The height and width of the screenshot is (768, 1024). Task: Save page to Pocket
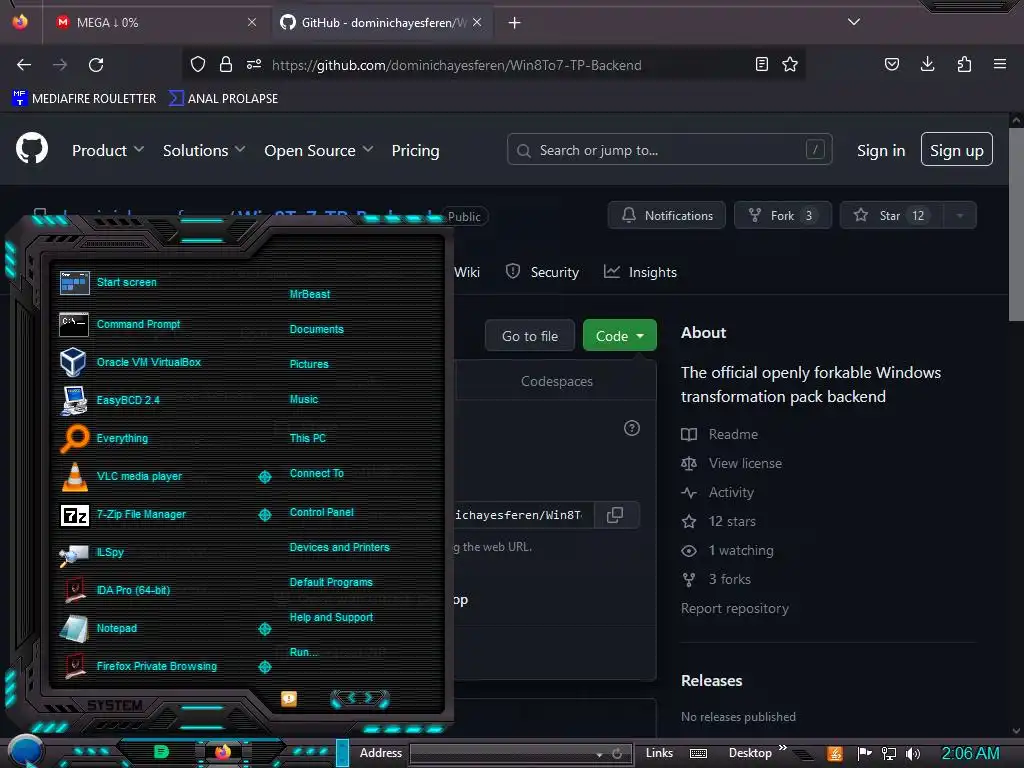(891, 64)
